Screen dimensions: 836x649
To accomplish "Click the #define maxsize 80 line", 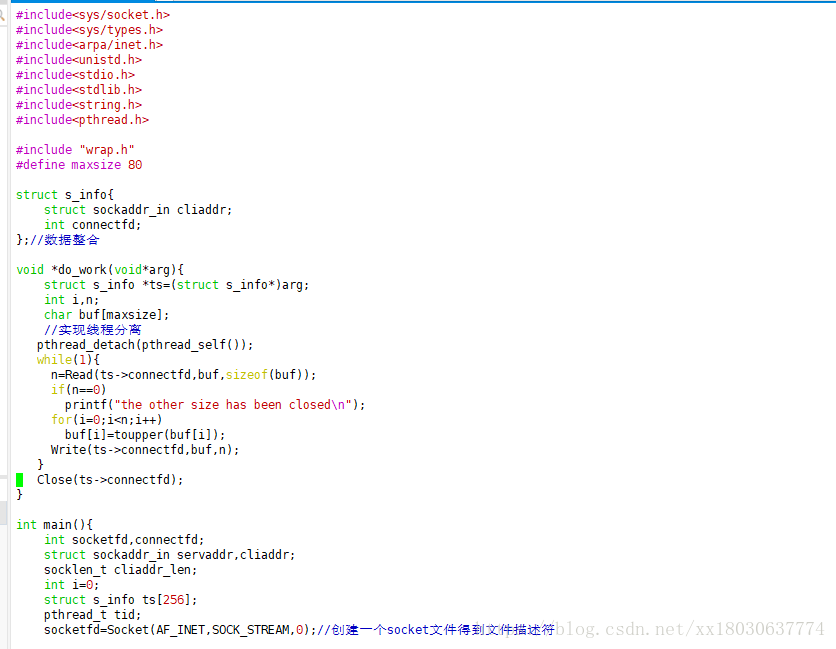I will (x=79, y=165).
